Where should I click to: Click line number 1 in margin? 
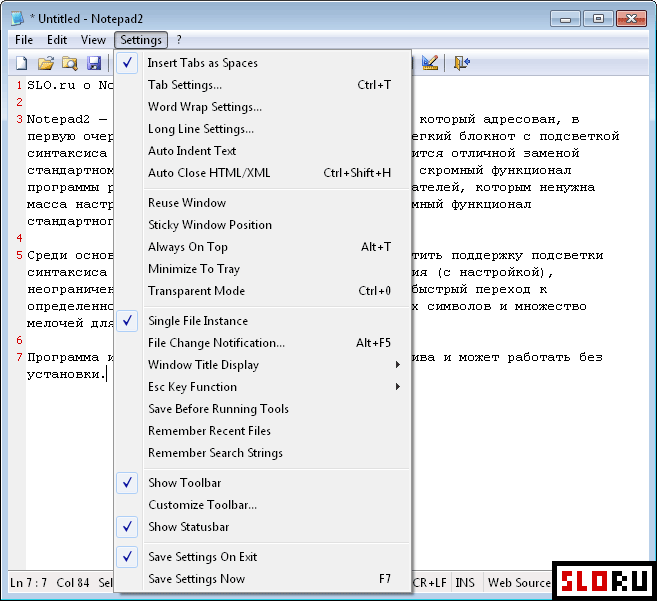click(19, 85)
